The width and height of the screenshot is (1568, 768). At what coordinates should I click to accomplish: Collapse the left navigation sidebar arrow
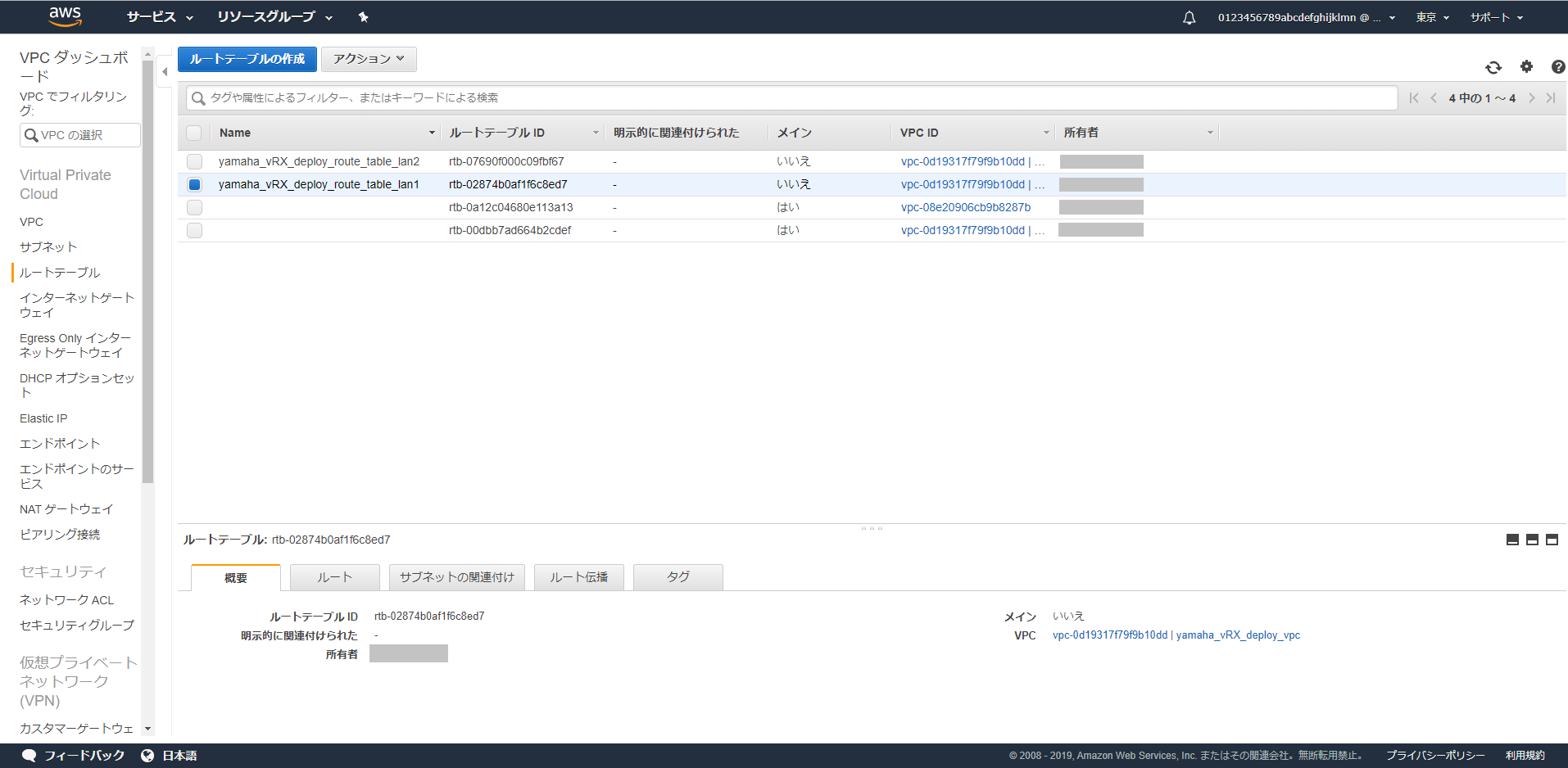click(165, 72)
